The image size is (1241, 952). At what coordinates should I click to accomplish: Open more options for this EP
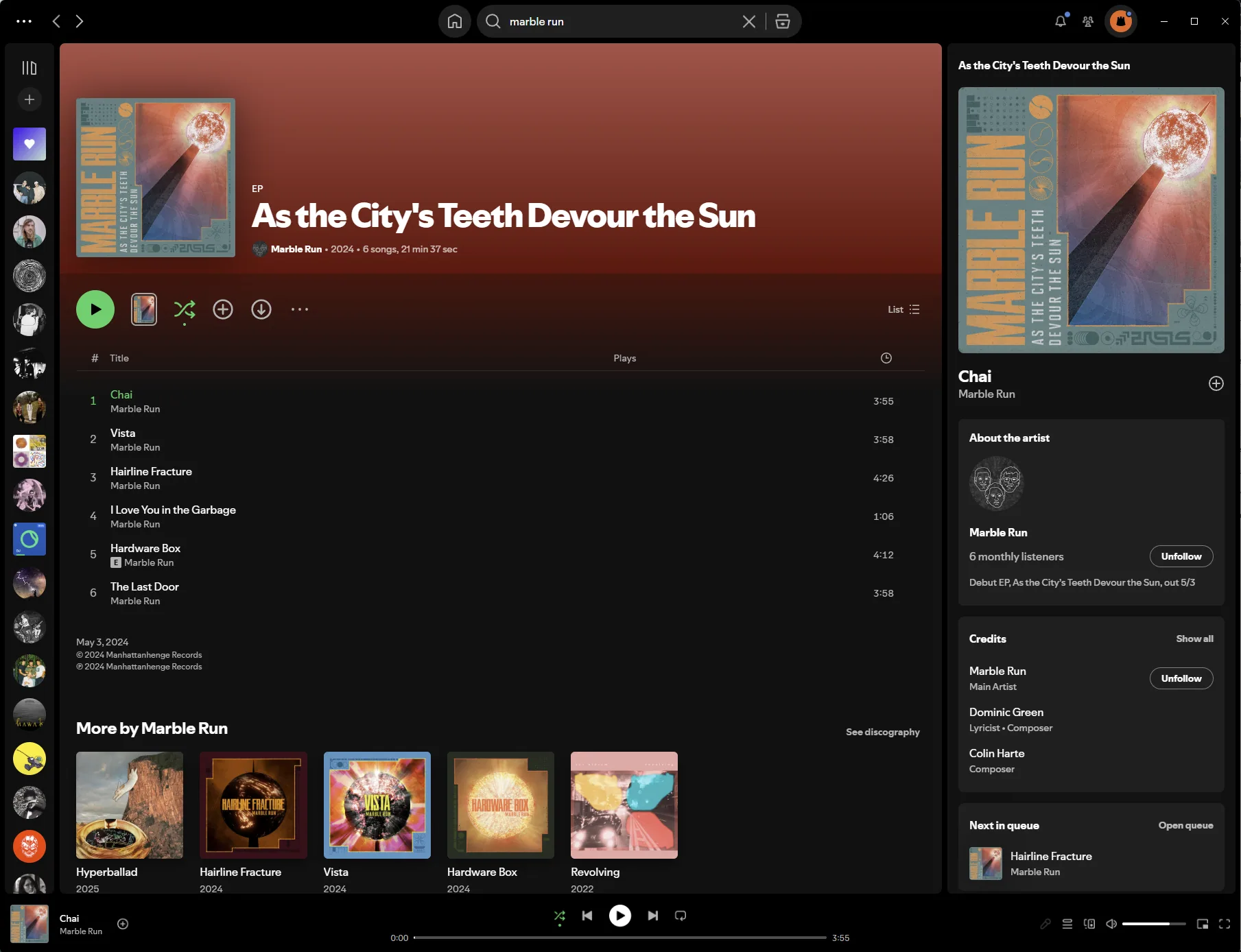point(300,309)
